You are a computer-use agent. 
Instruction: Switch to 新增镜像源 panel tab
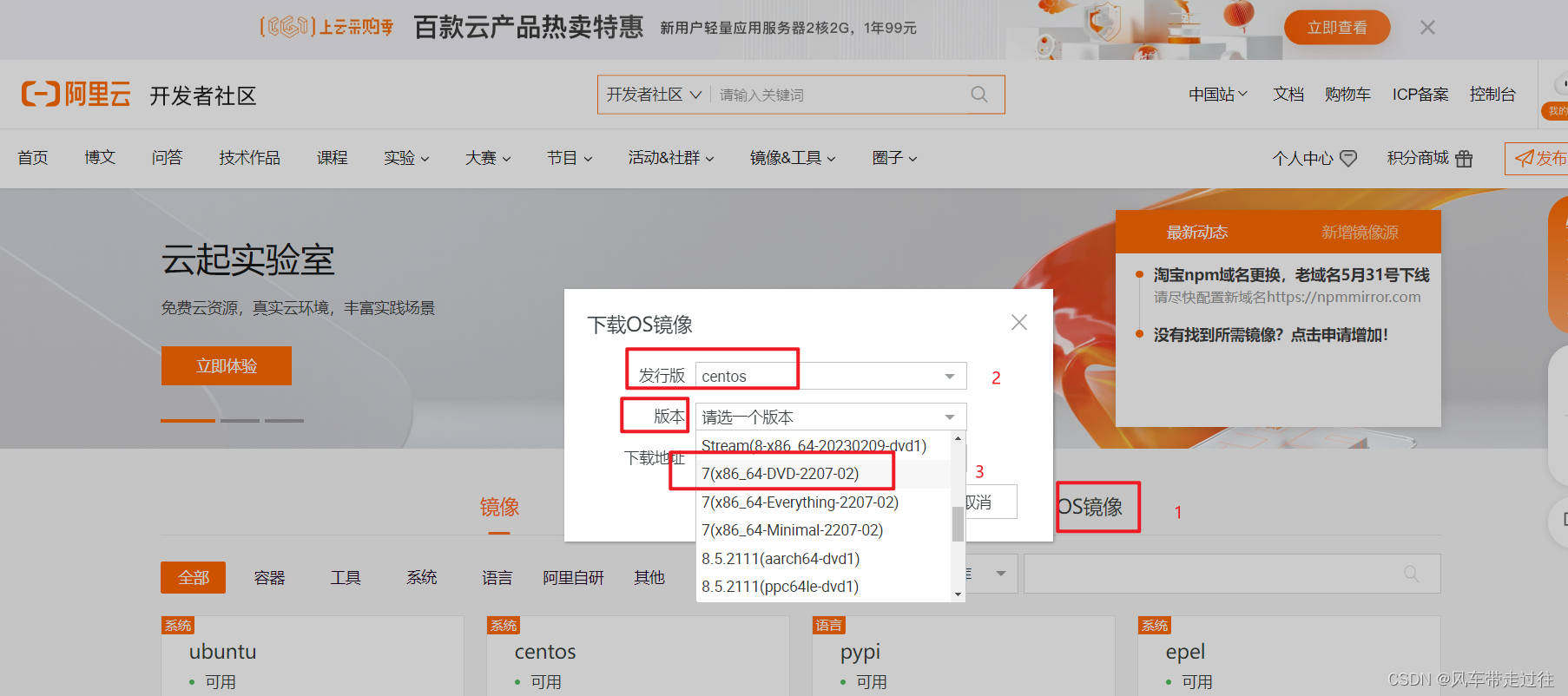point(1360,232)
